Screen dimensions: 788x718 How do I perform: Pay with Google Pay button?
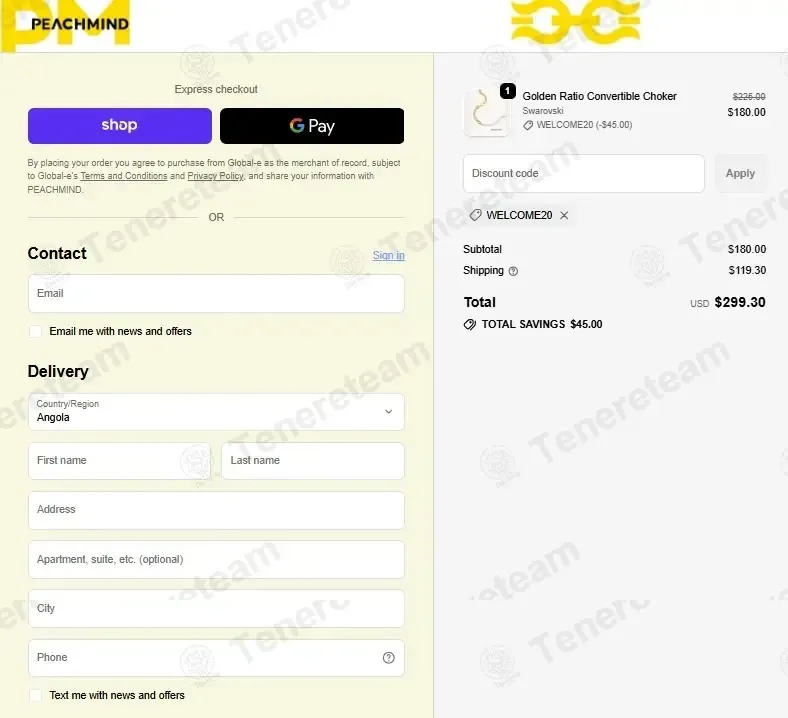coord(312,126)
